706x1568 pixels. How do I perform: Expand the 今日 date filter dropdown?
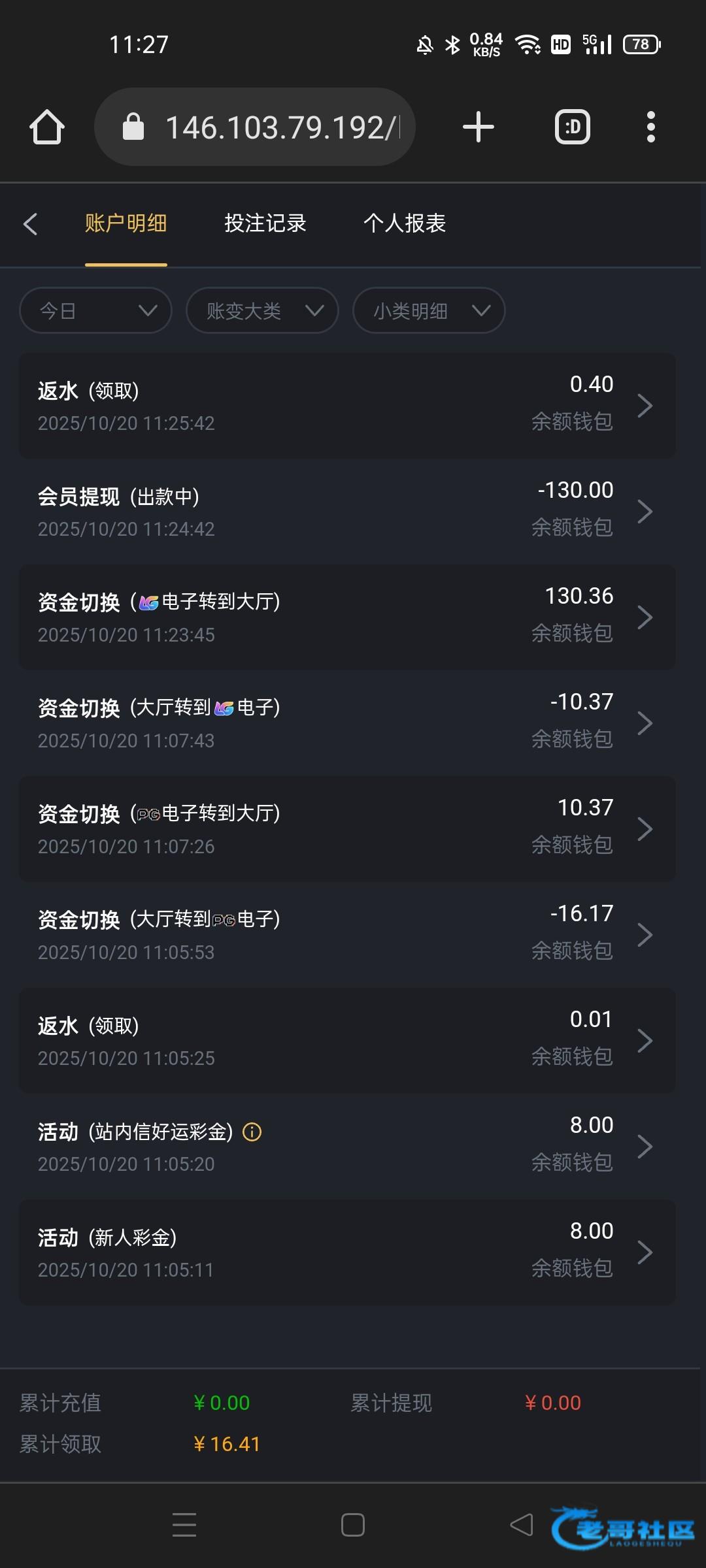(x=95, y=310)
